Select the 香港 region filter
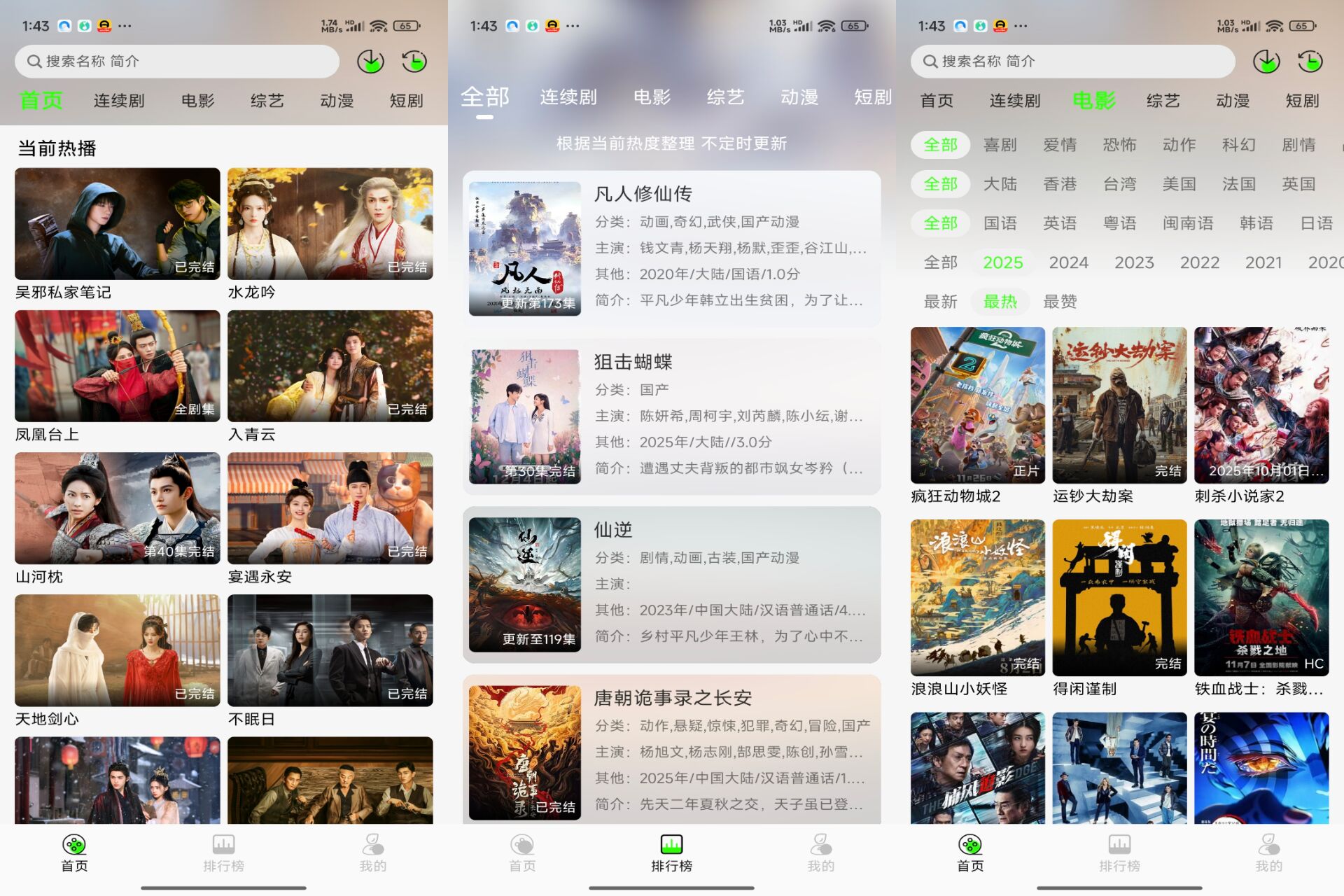Image resolution: width=1344 pixels, height=896 pixels. point(1060,184)
